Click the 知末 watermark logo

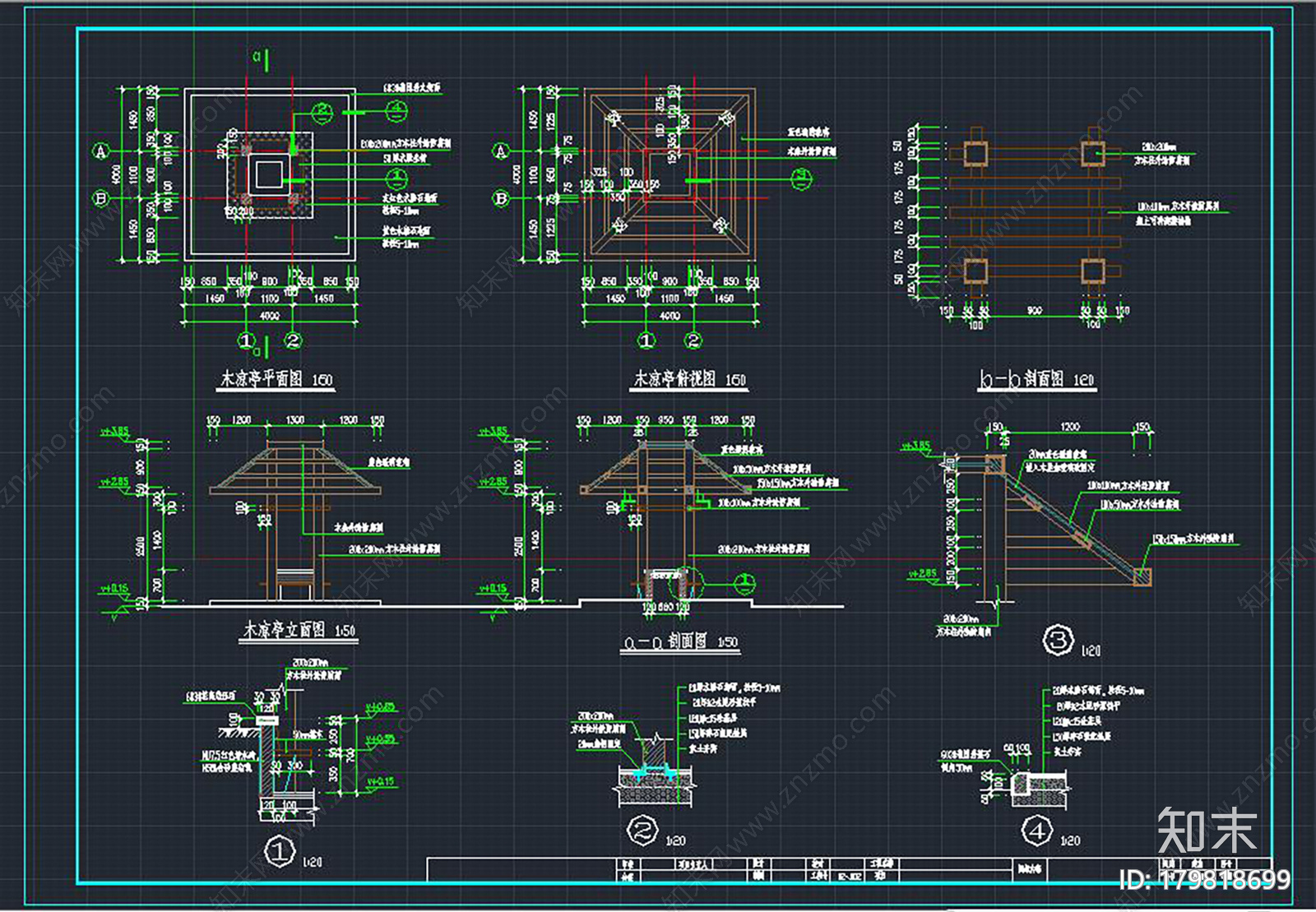[x=1207, y=831]
